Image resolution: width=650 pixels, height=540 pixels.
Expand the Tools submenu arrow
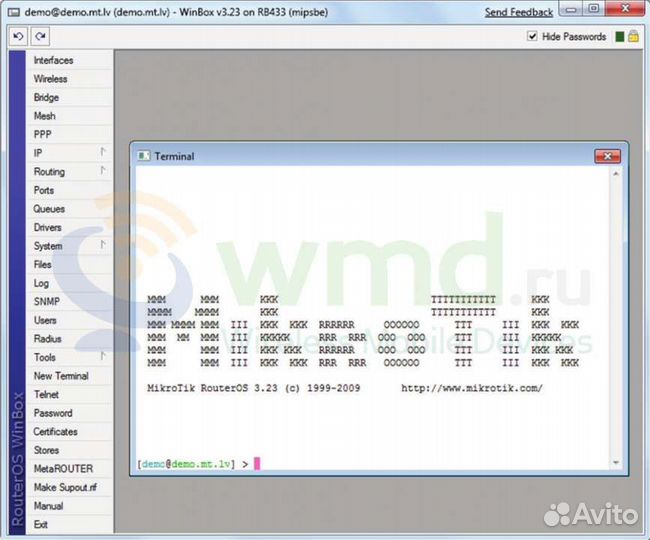click(103, 356)
